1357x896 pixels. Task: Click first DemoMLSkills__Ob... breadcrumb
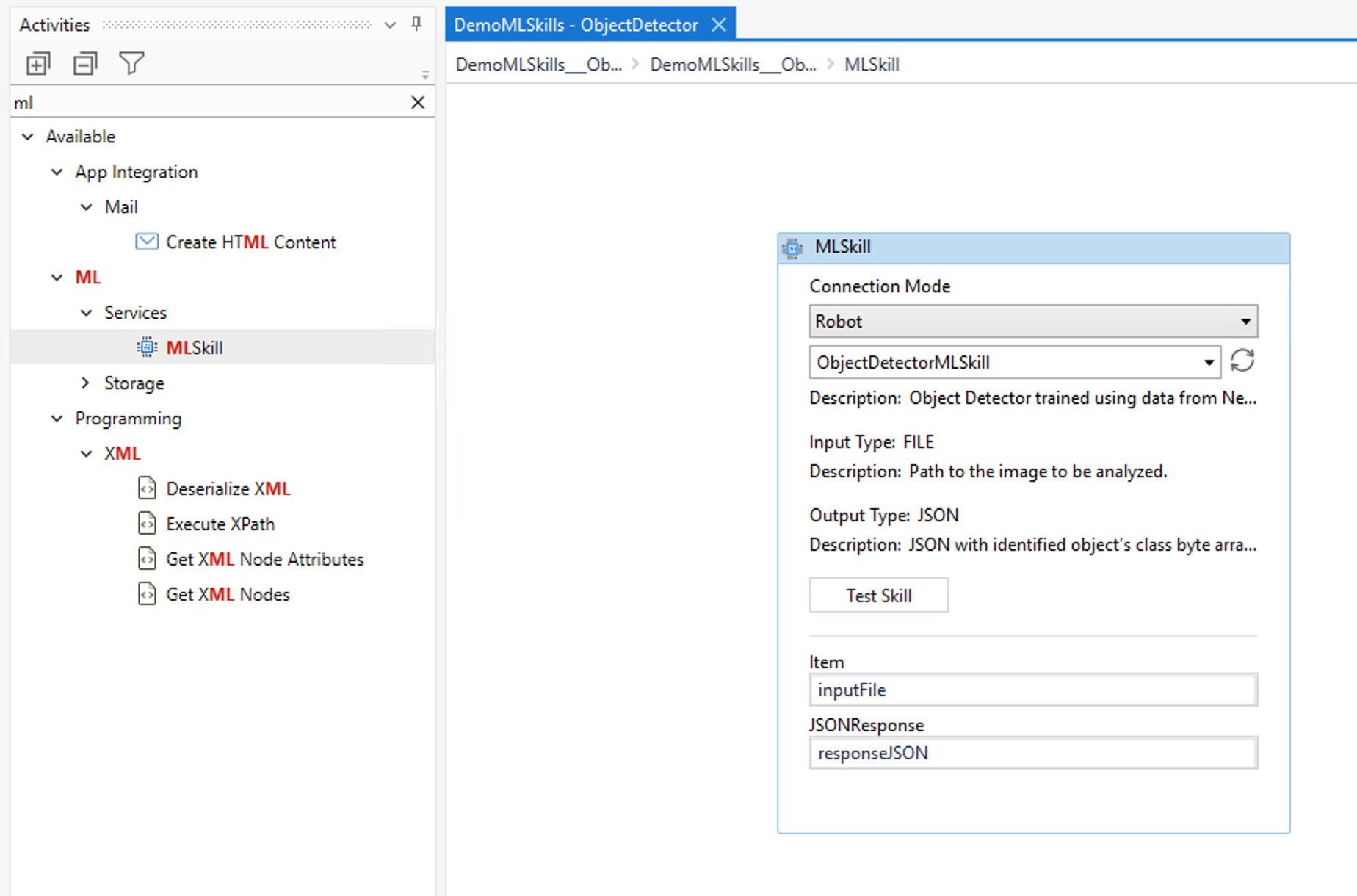(x=538, y=65)
